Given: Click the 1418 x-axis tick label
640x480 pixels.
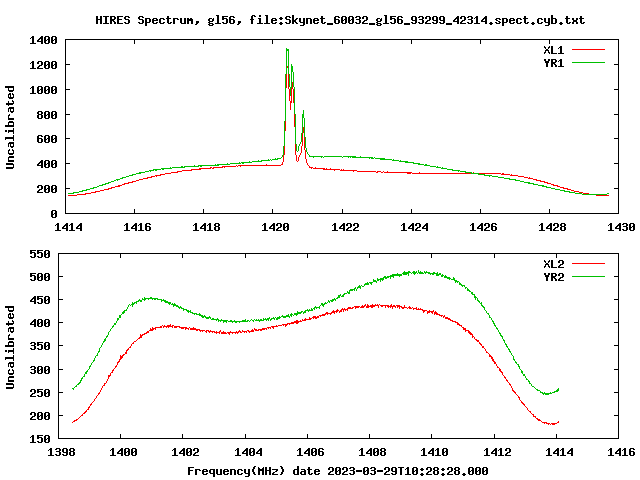Looking at the screenshot, I should tap(206, 227).
